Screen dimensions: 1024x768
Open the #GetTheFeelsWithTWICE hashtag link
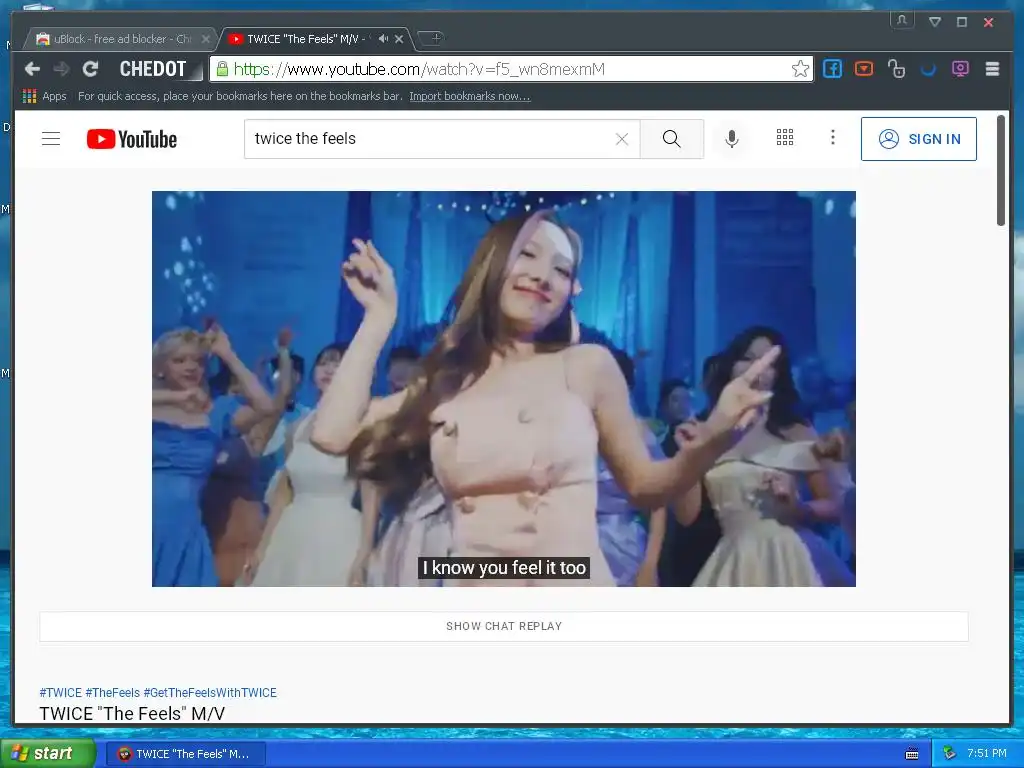tap(210, 692)
